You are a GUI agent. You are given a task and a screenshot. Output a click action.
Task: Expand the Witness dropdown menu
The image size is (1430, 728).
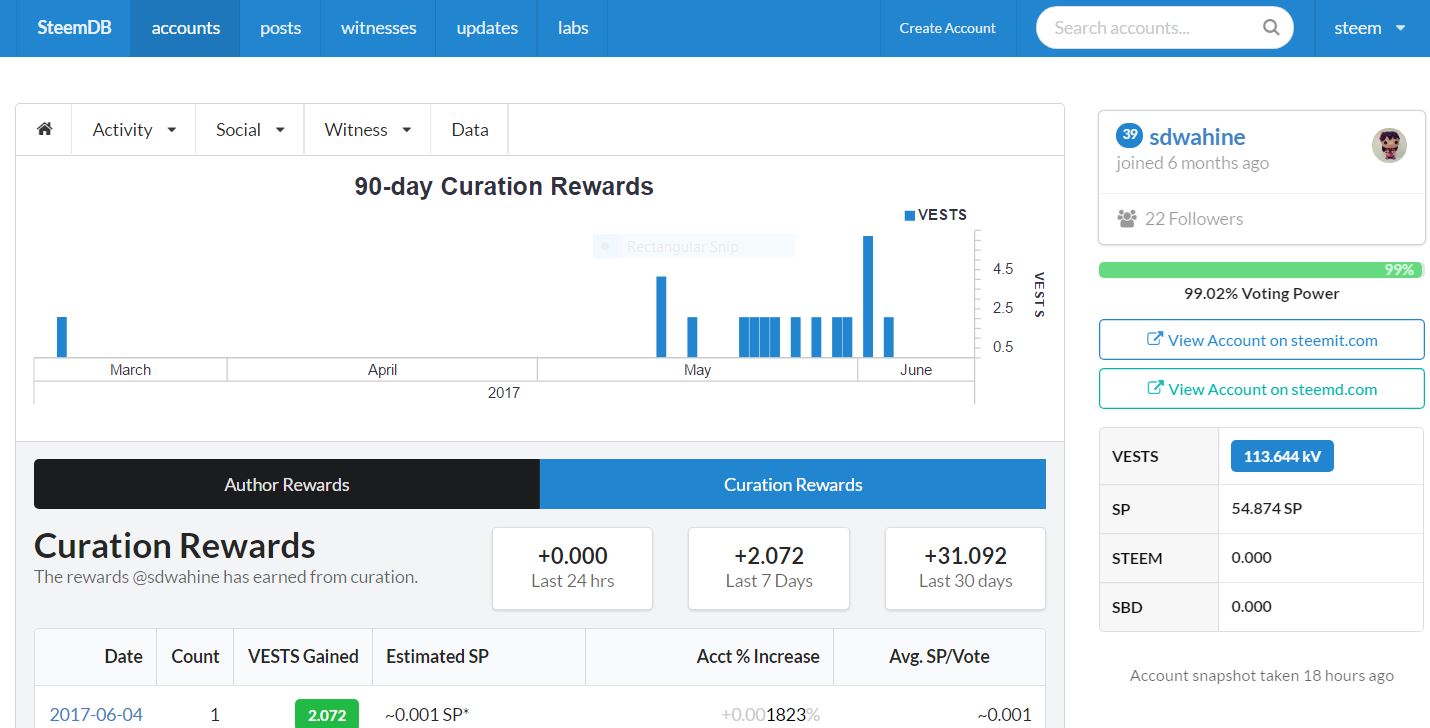368,130
